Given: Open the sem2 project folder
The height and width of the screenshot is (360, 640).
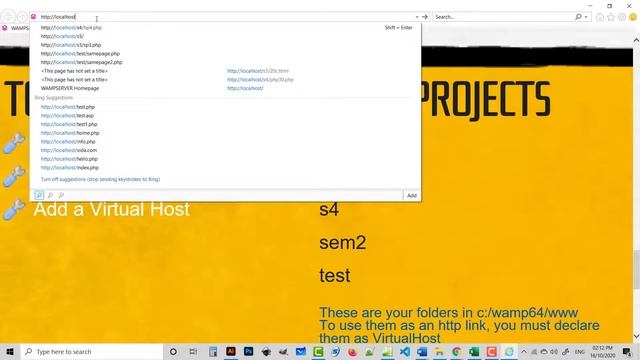Looking at the screenshot, I should click(x=342, y=243).
